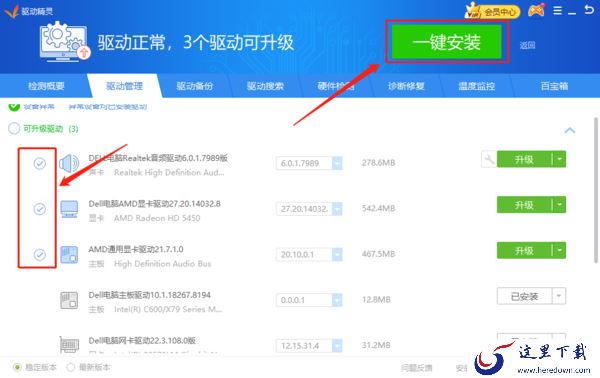Image resolution: width=600 pixels, height=378 pixels.
Task: Click the 278.6MB size text
Action: pos(378,163)
